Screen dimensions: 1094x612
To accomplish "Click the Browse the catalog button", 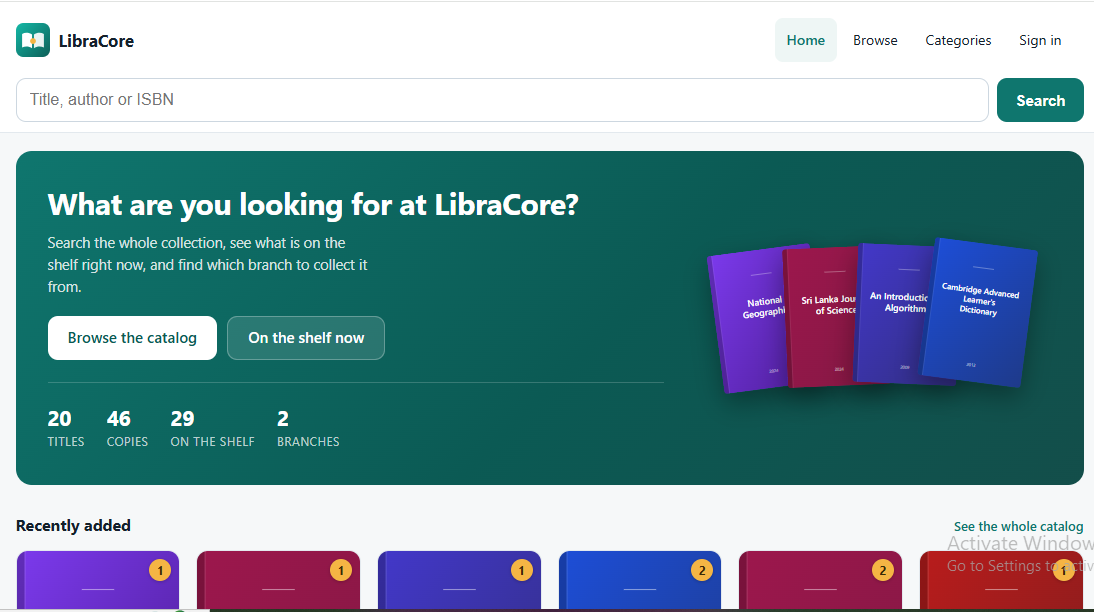I will pyautogui.click(x=132, y=338).
